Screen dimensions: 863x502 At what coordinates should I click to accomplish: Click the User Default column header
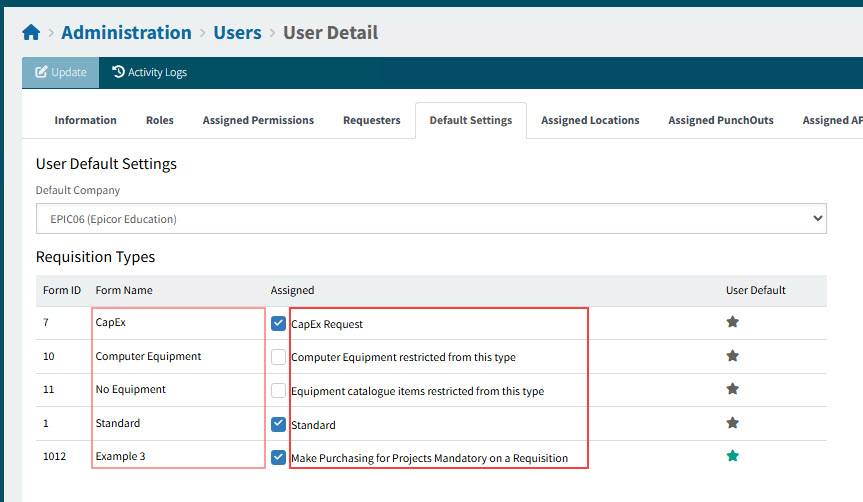coord(756,290)
